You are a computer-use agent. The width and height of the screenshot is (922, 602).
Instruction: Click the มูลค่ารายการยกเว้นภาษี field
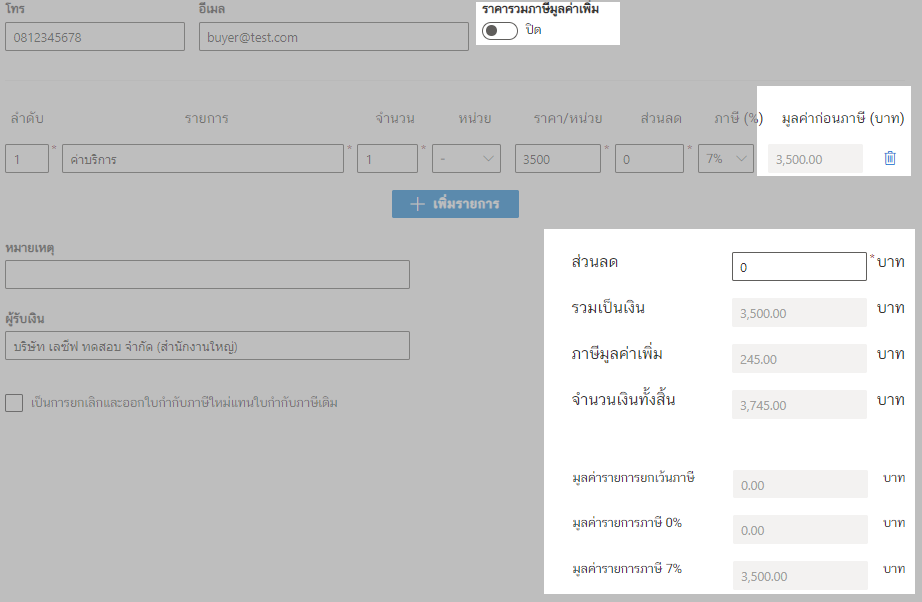tap(800, 484)
